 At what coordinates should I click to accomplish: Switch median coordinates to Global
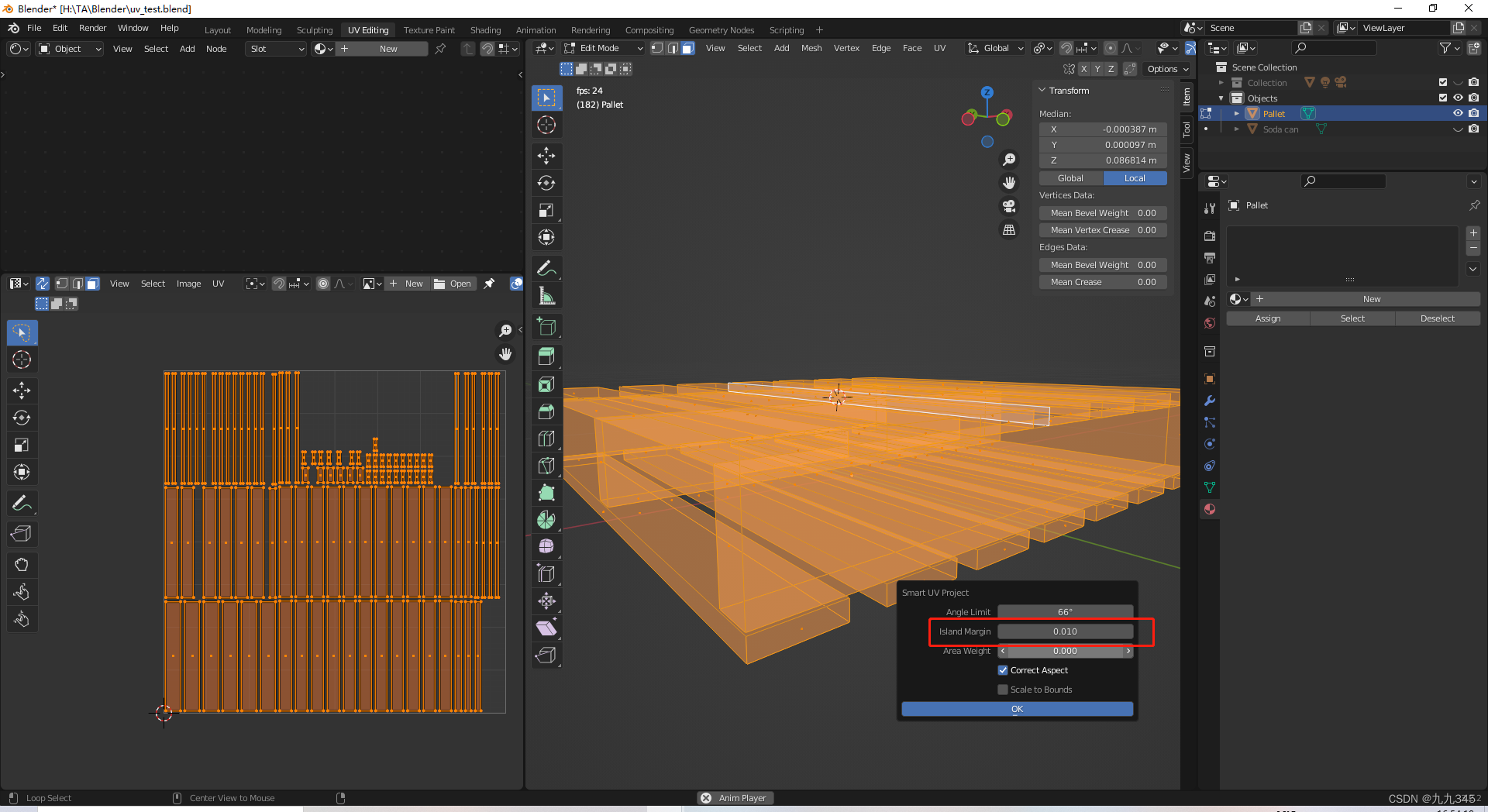pos(1070,178)
